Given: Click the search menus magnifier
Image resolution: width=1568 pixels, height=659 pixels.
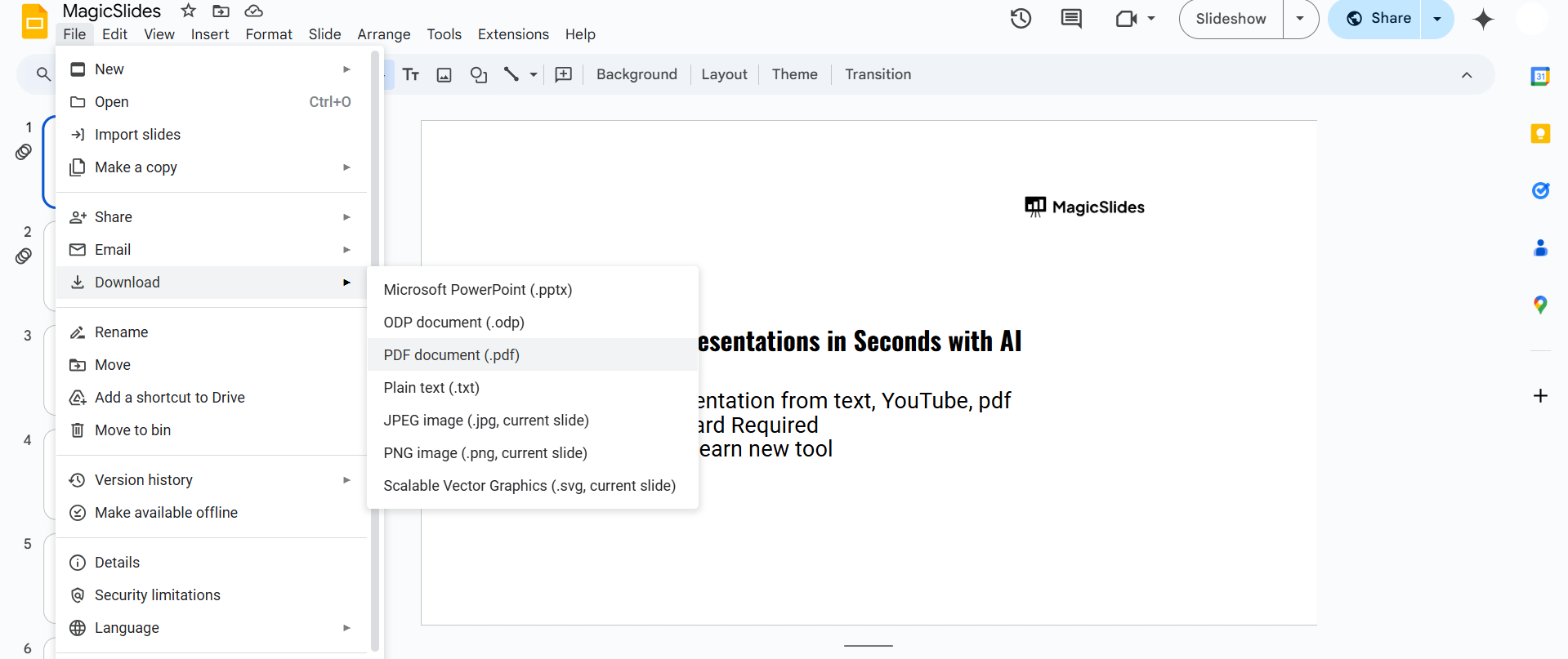Looking at the screenshot, I should (x=43, y=74).
